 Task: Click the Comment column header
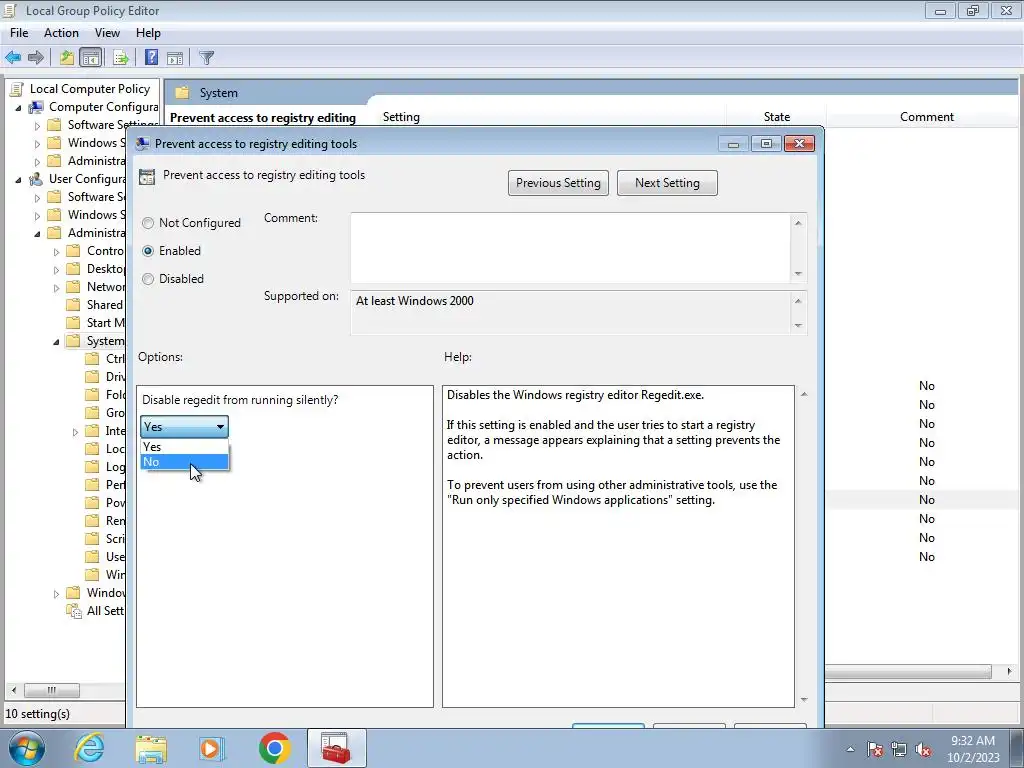click(926, 117)
